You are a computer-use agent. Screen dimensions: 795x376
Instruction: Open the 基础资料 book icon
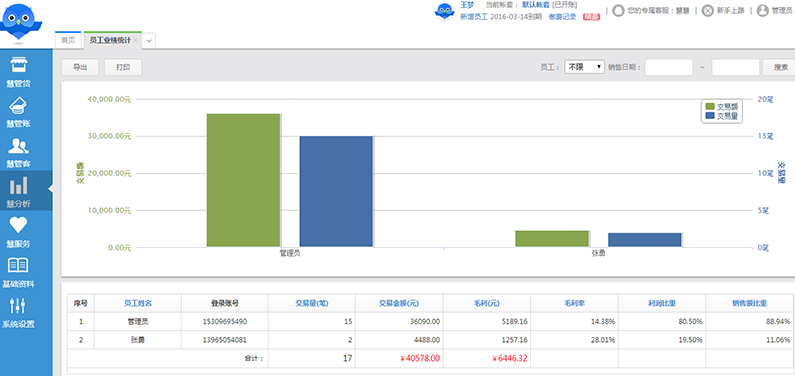click(19, 265)
